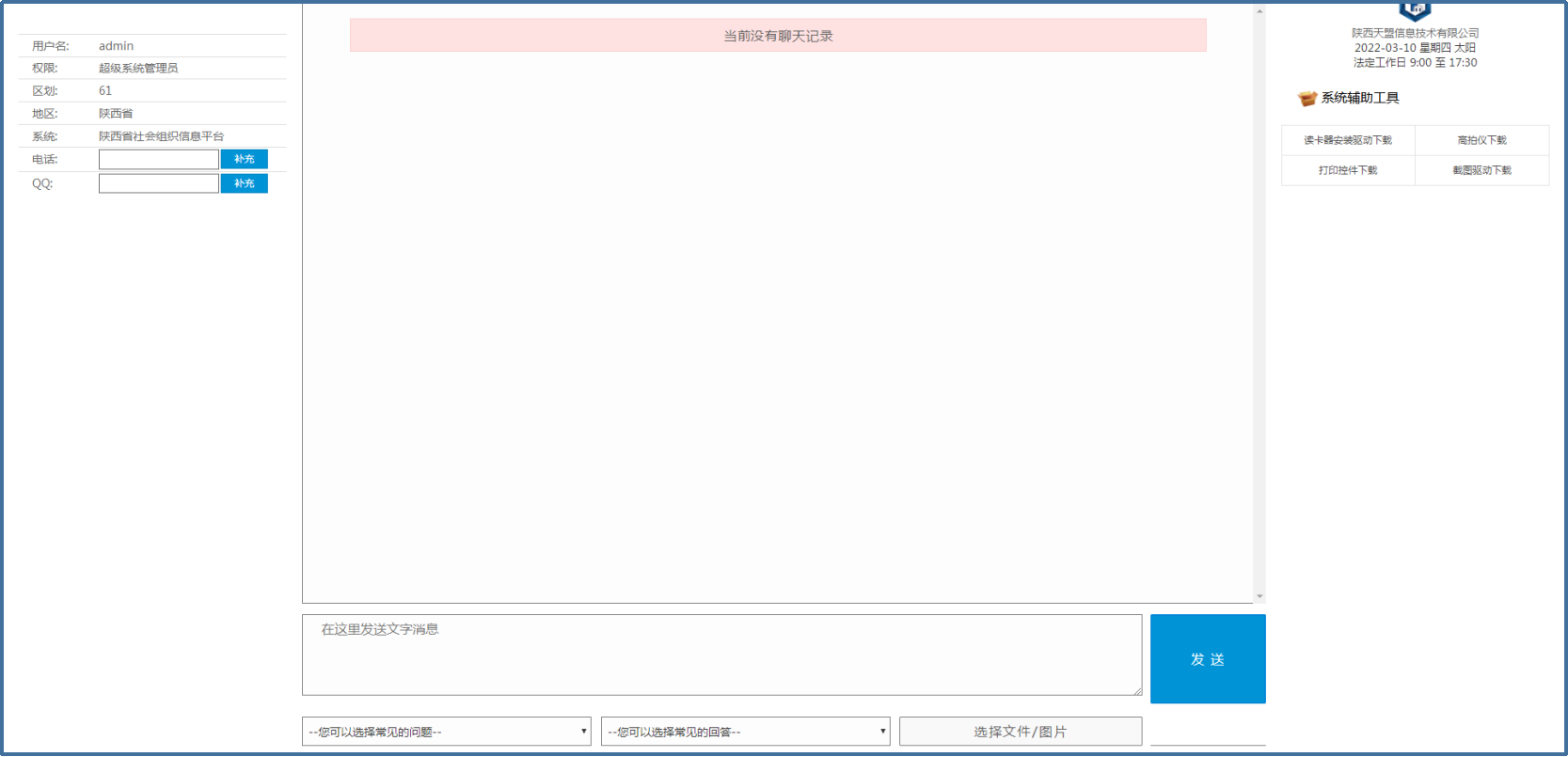Click into the 在这里发送文字消息 text area
This screenshot has height=757, width=1568.
(721, 654)
